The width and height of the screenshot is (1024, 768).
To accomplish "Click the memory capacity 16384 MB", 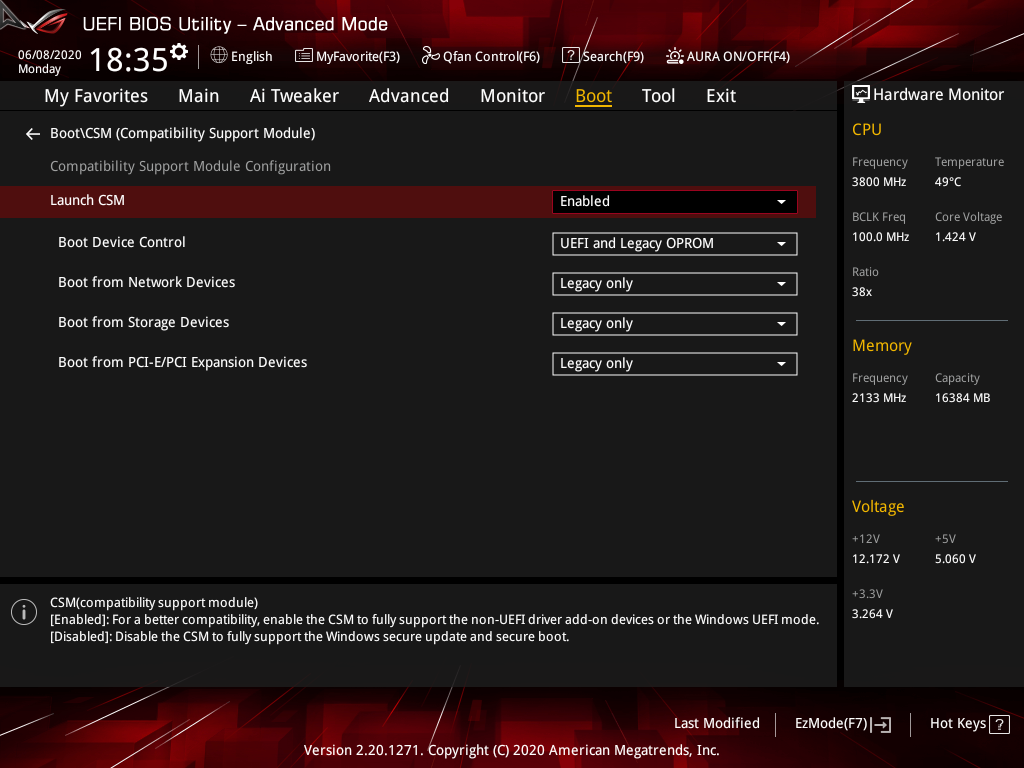I will pos(962,398).
